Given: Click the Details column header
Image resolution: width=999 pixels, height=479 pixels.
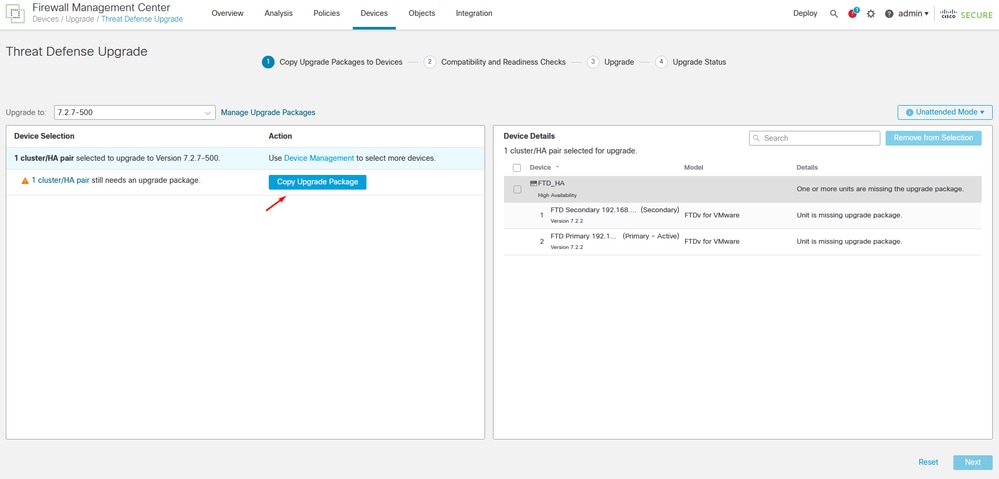Looking at the screenshot, I should 807,167.
